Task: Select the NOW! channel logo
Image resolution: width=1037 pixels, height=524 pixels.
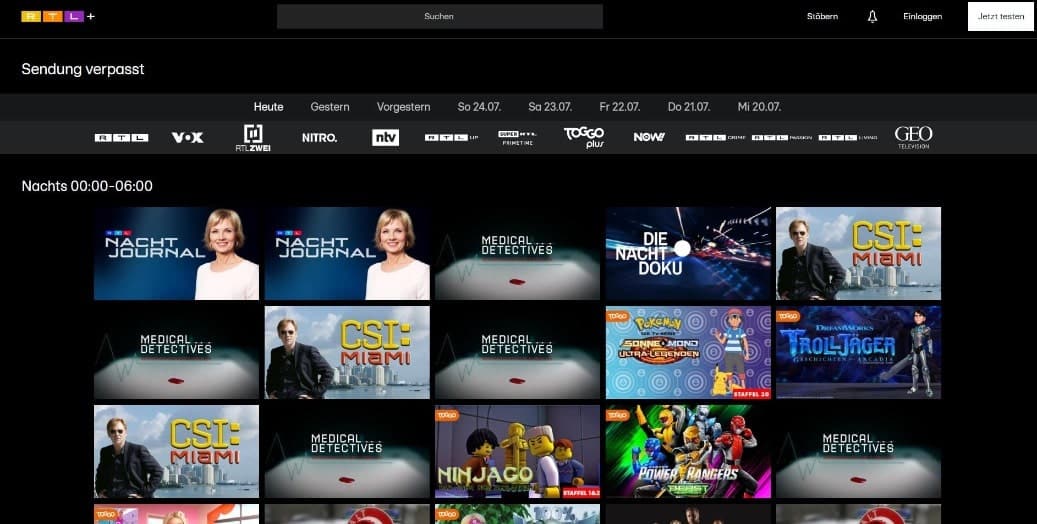Action: pos(649,137)
